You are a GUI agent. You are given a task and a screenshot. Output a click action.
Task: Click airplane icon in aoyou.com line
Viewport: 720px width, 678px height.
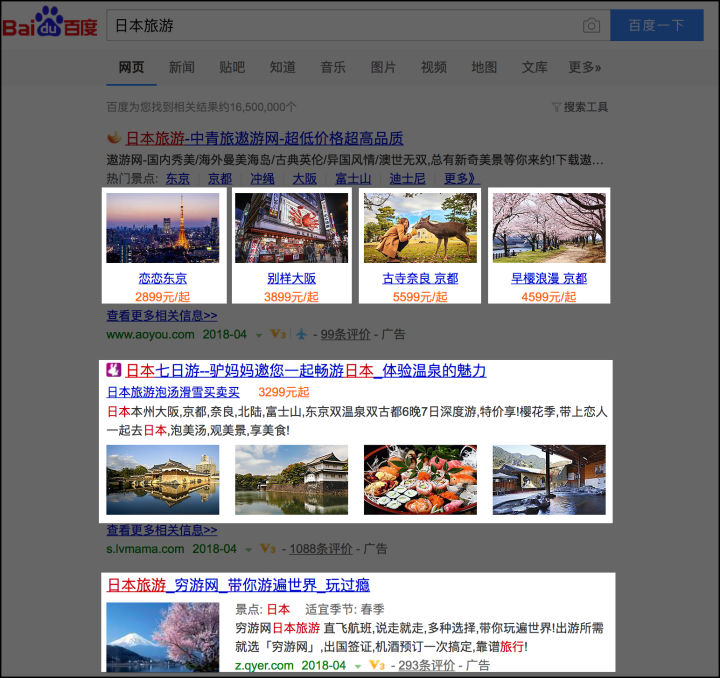tap(301, 334)
